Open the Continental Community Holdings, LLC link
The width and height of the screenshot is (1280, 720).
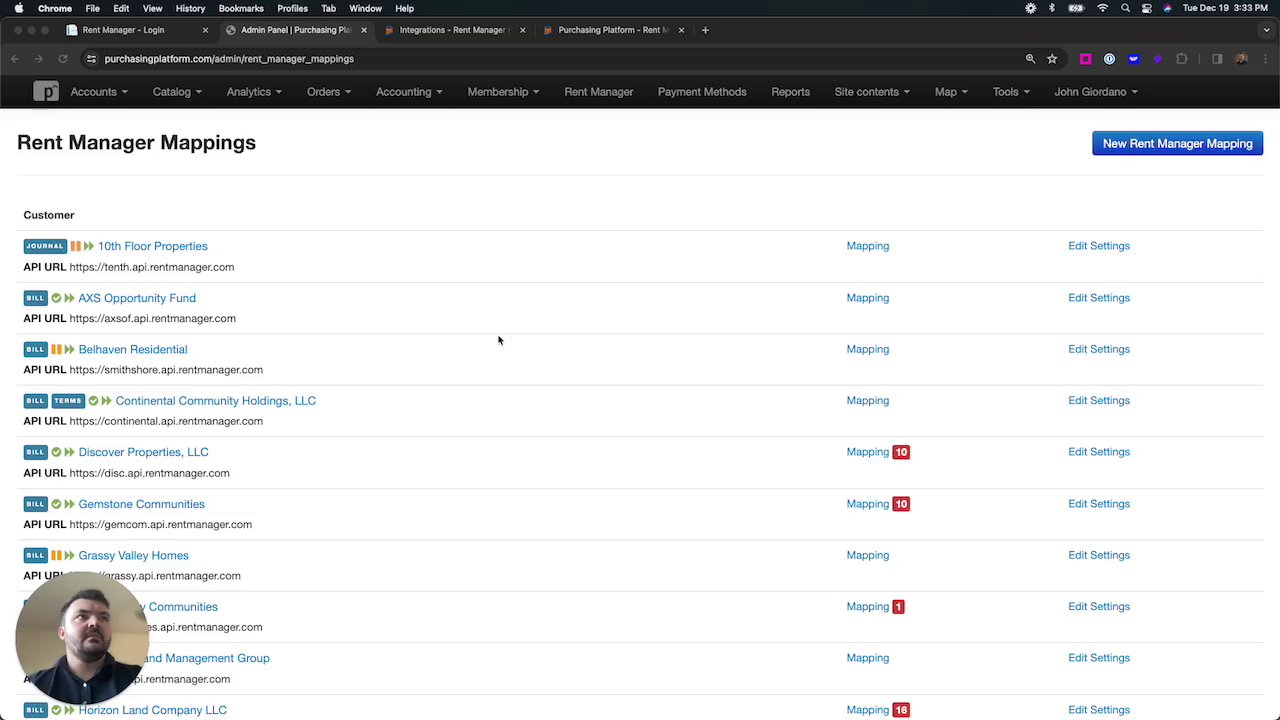click(216, 401)
